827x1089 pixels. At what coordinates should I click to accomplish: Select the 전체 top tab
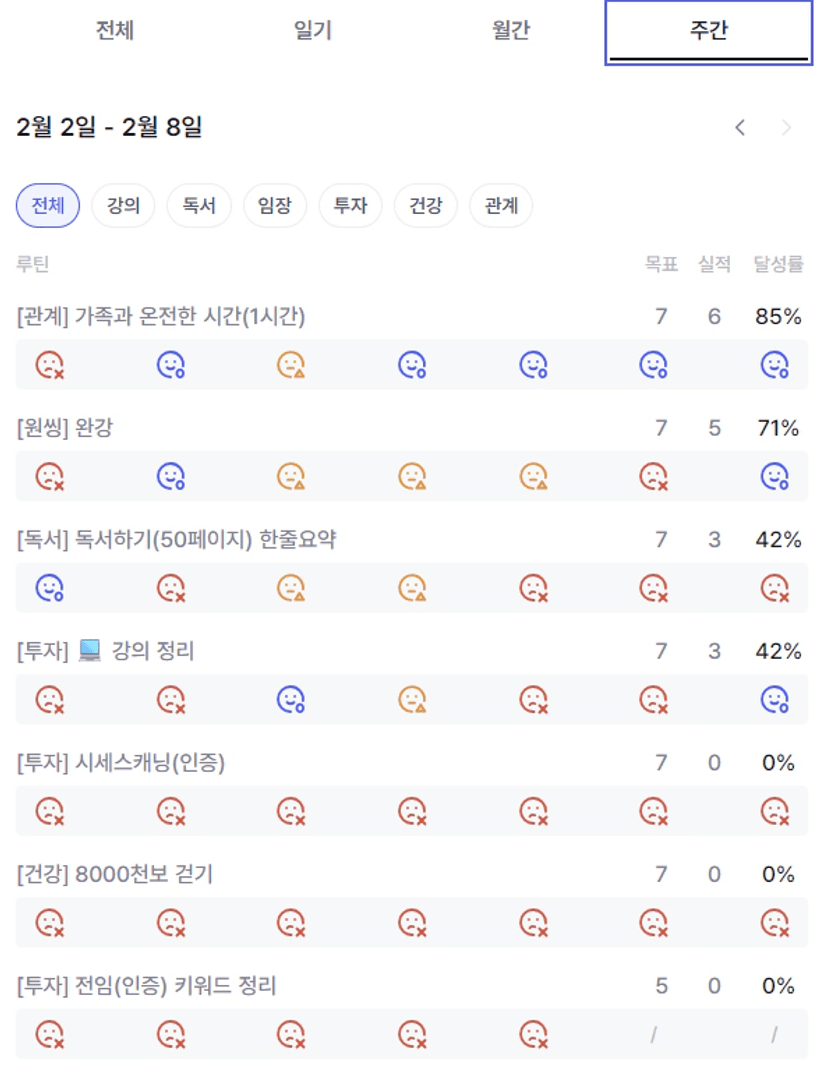coord(115,31)
